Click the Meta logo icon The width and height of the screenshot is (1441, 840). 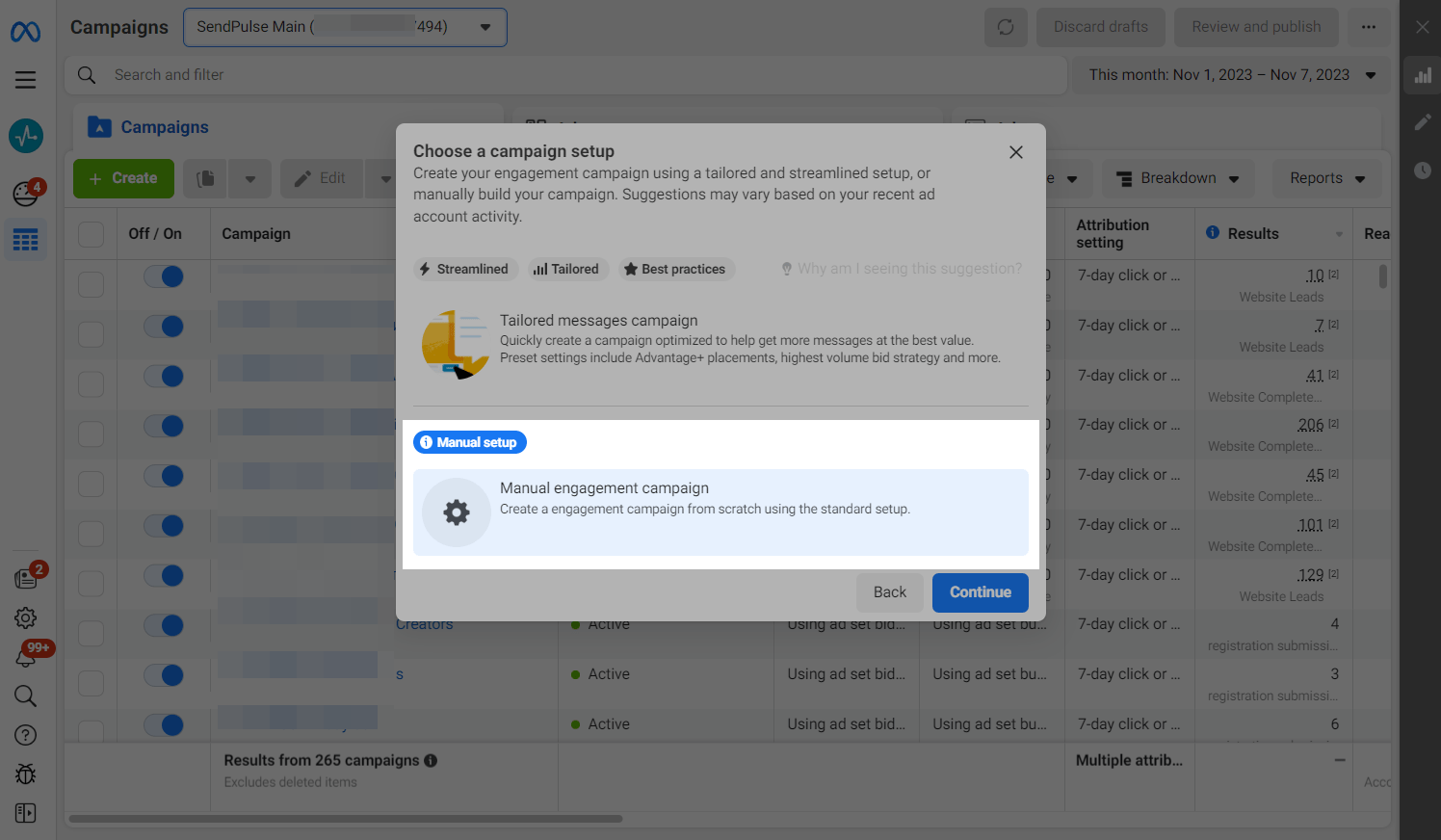pos(25,32)
